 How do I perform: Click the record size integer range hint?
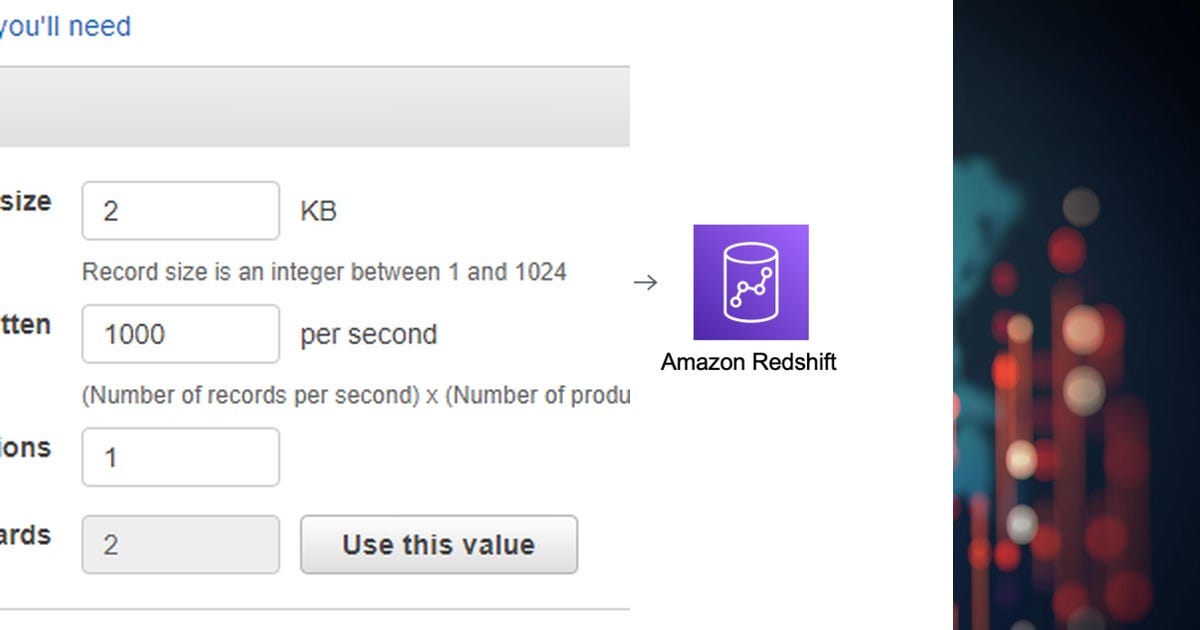[x=324, y=272]
